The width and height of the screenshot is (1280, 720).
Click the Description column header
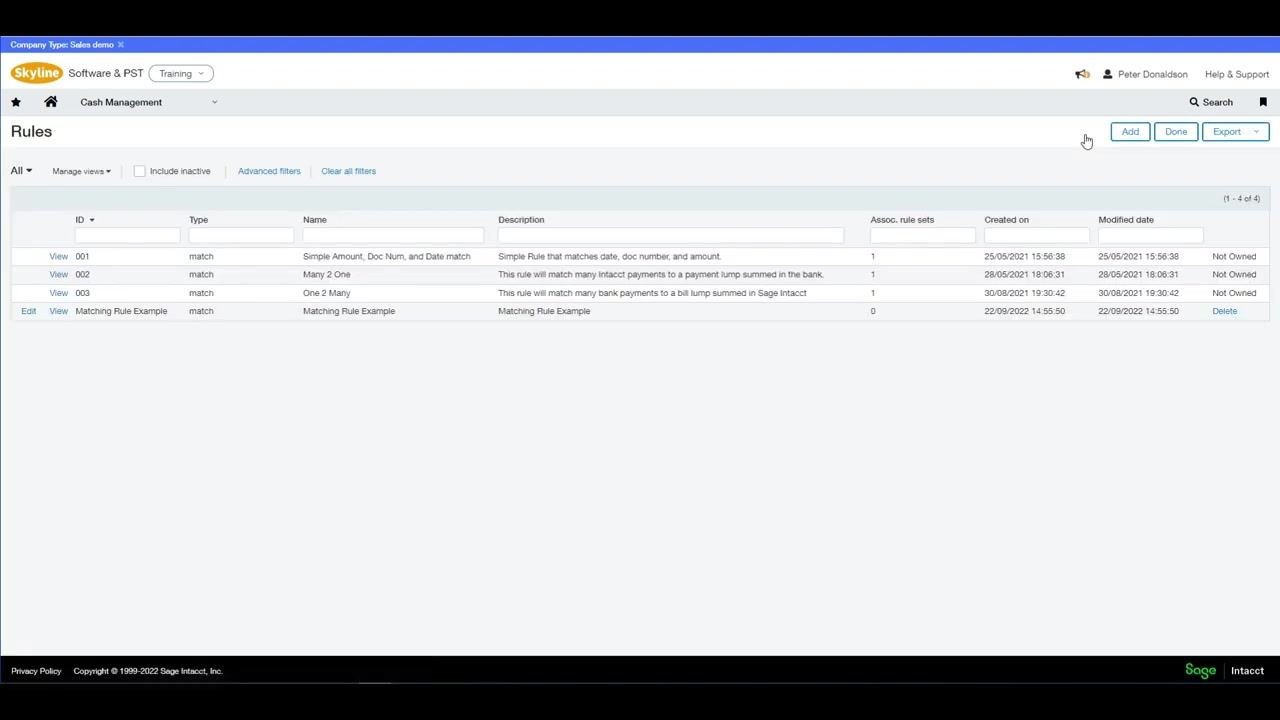pyautogui.click(x=521, y=220)
